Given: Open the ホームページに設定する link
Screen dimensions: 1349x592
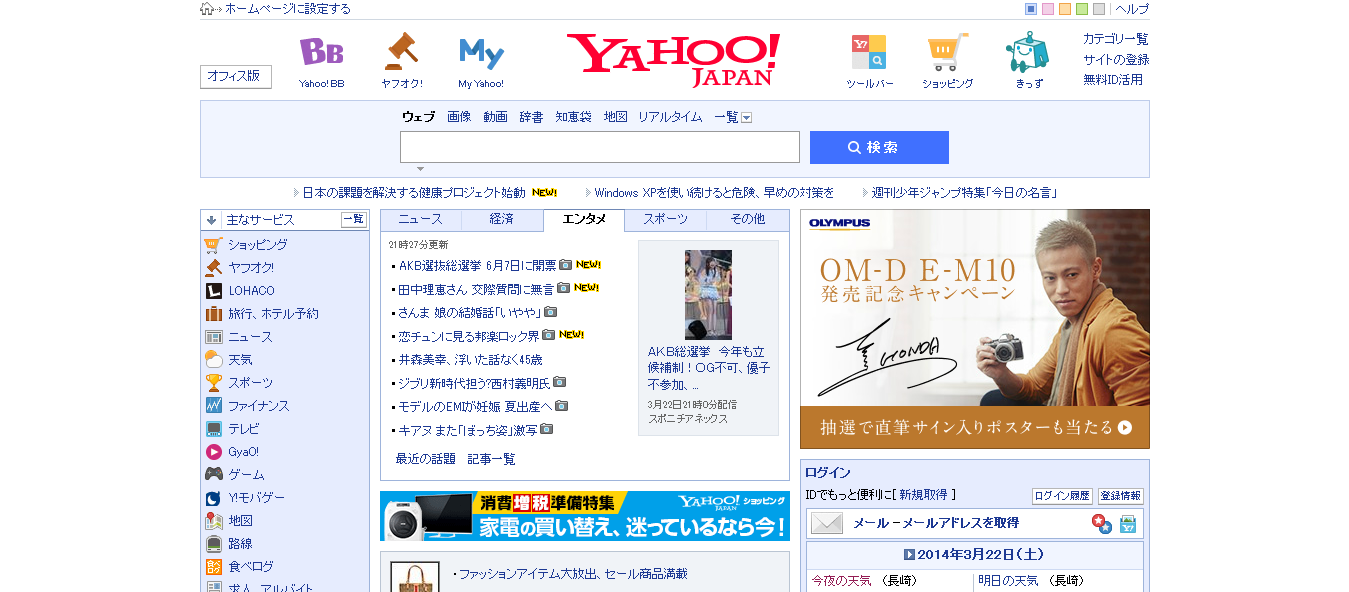Looking at the screenshot, I should [x=288, y=9].
